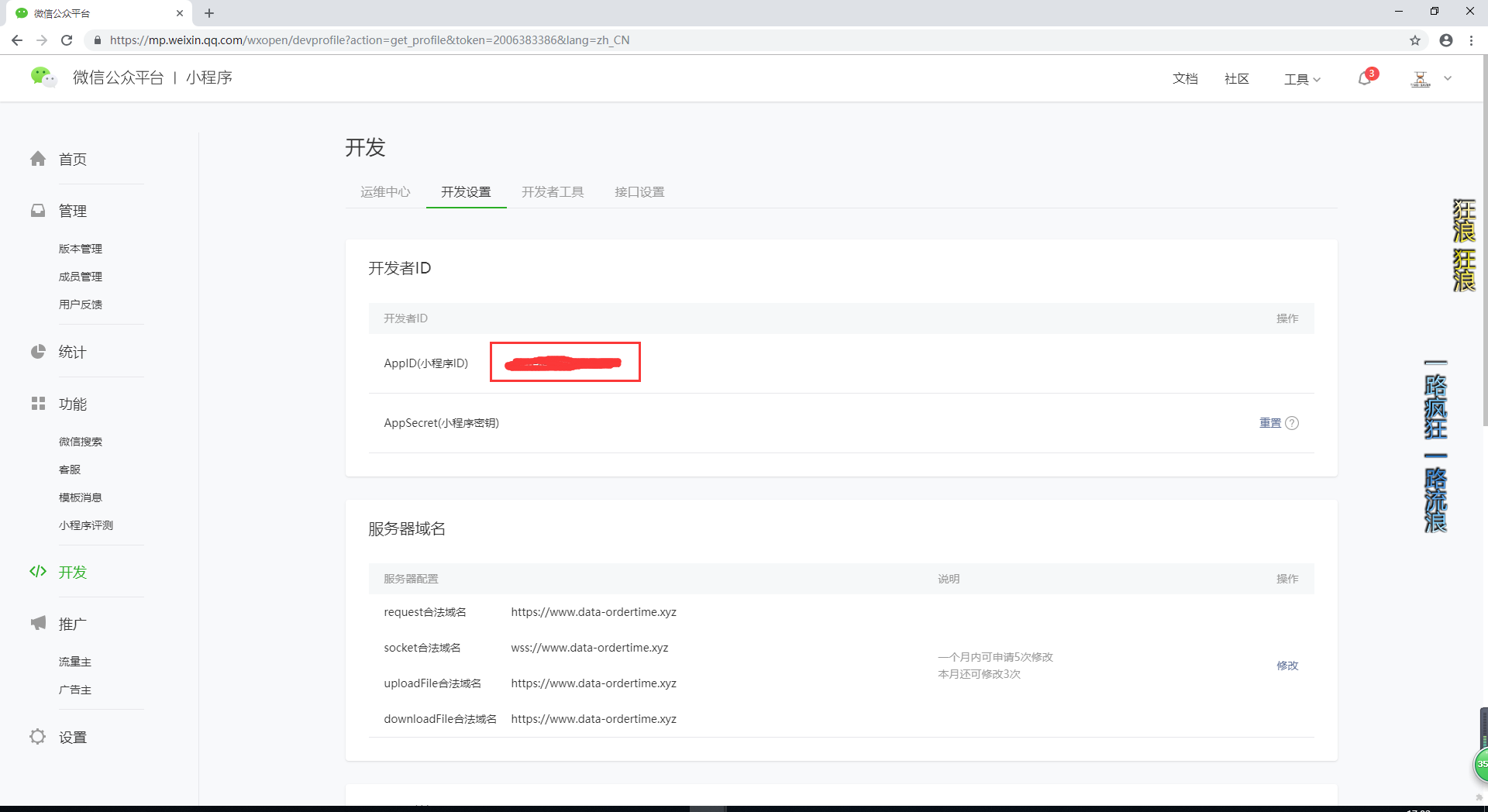Click 修改 link for server domains
The image size is (1488, 812).
point(1287,666)
